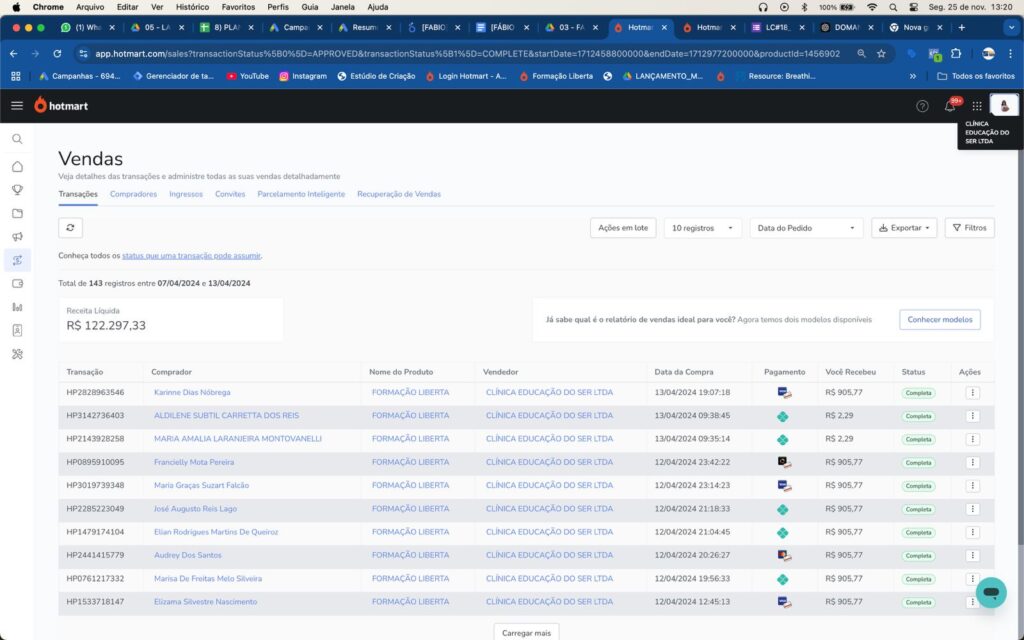Open the search icon in left sidebar

[18, 139]
